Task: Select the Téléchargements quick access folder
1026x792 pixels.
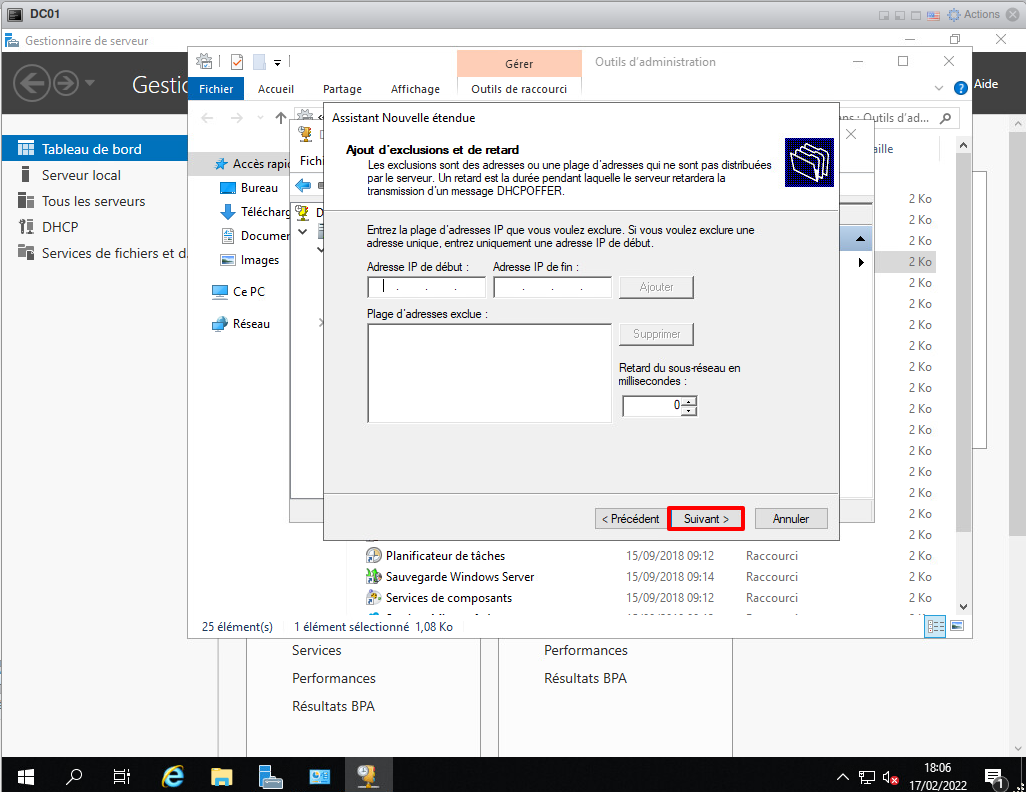Action: pyautogui.click(x=264, y=212)
